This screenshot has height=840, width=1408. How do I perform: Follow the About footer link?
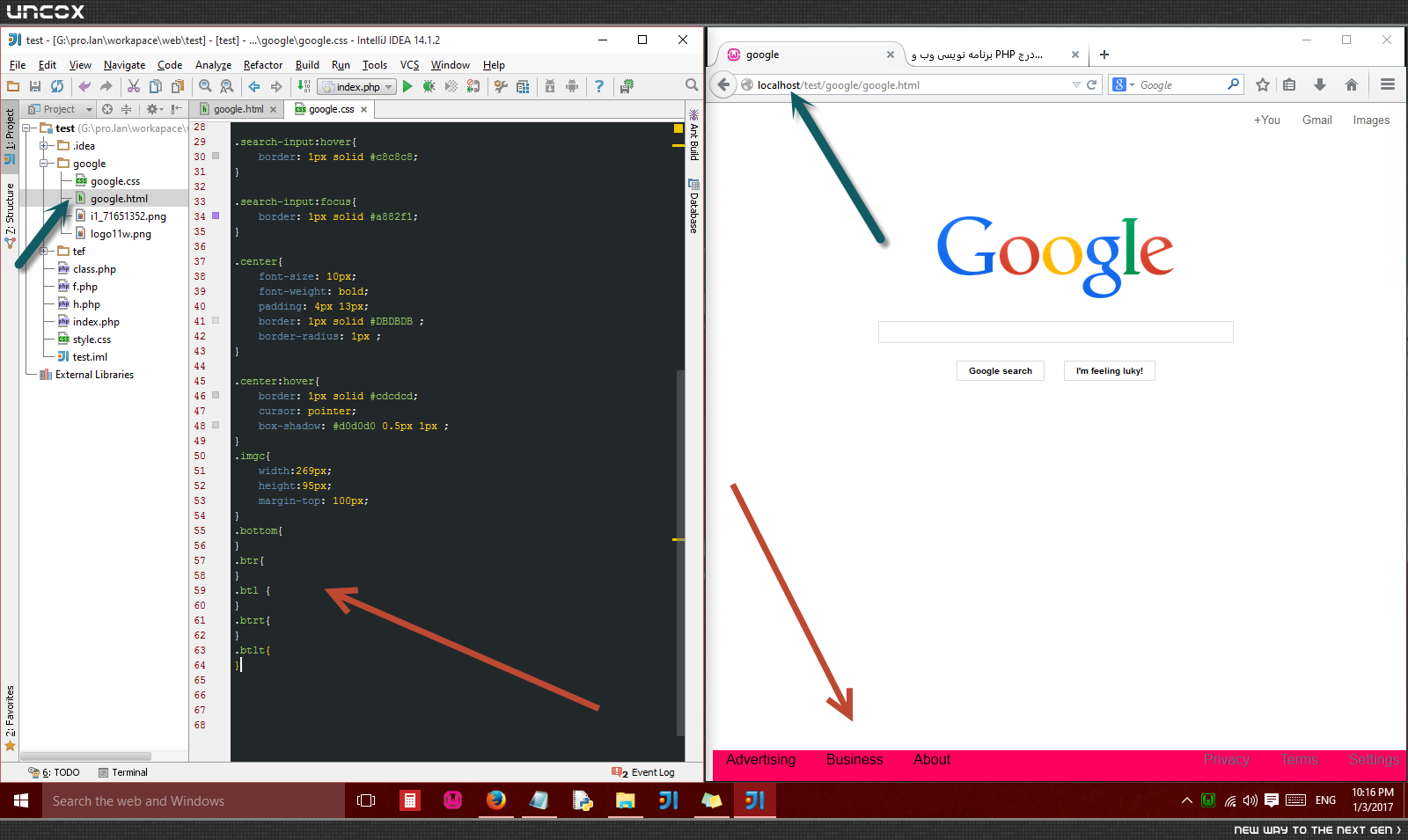coord(932,760)
